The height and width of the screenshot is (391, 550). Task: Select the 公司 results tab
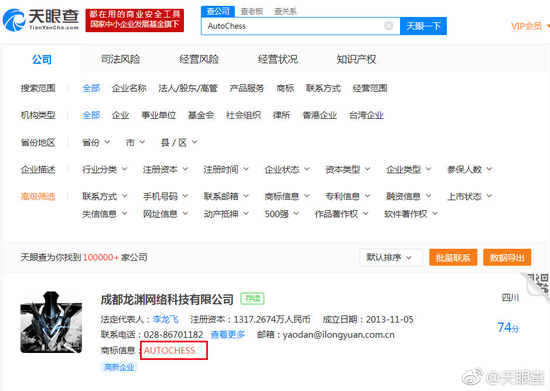41,59
